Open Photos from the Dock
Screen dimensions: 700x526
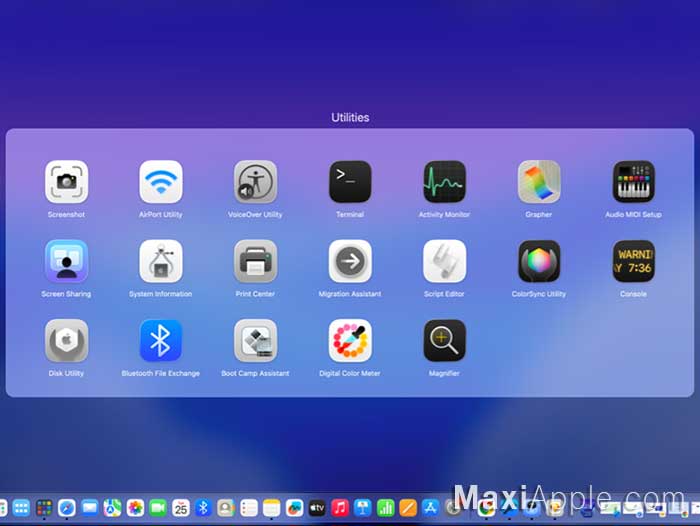coord(135,508)
